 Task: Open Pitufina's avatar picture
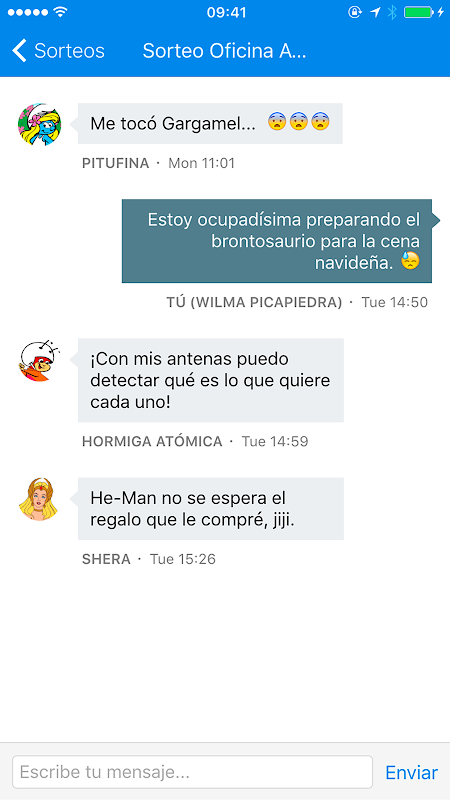(x=39, y=124)
